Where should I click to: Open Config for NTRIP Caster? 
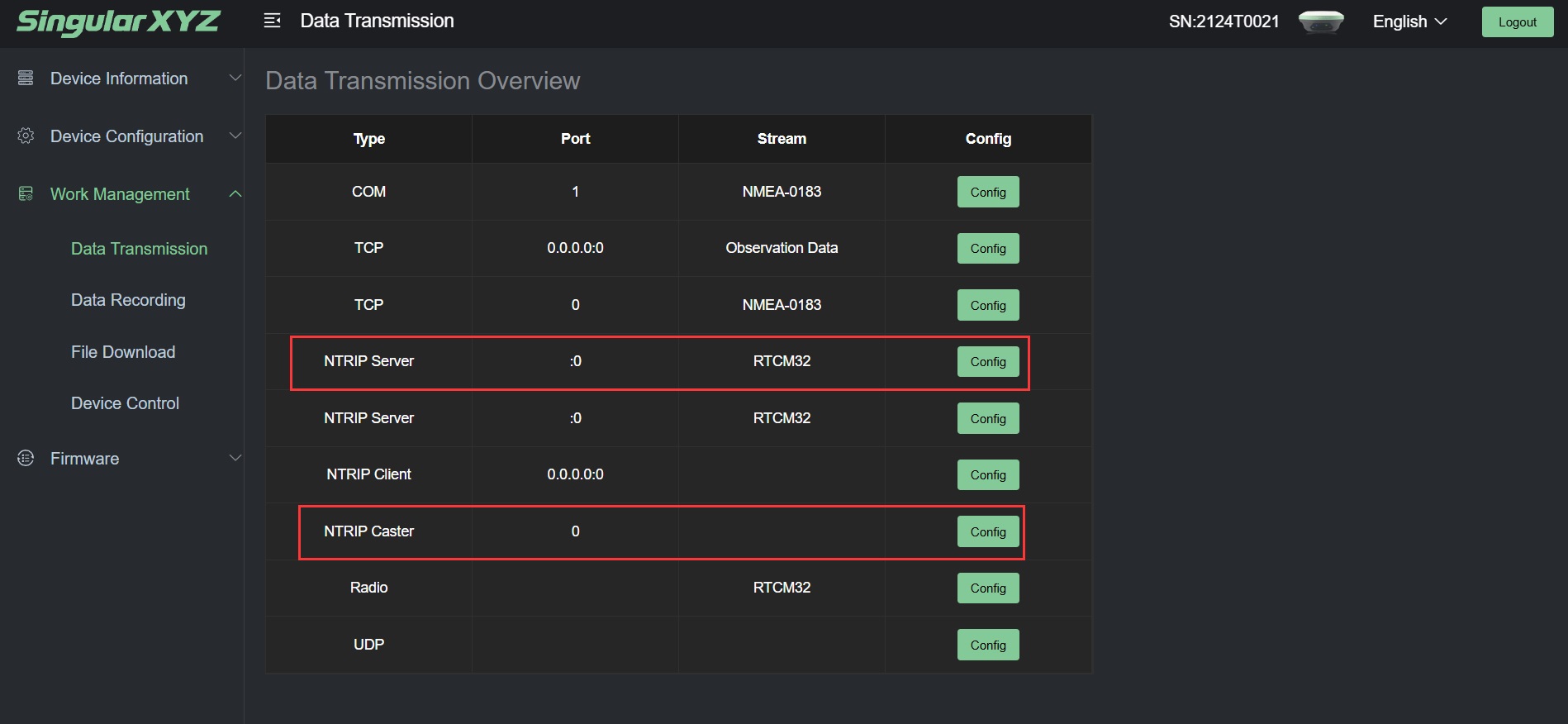point(988,531)
